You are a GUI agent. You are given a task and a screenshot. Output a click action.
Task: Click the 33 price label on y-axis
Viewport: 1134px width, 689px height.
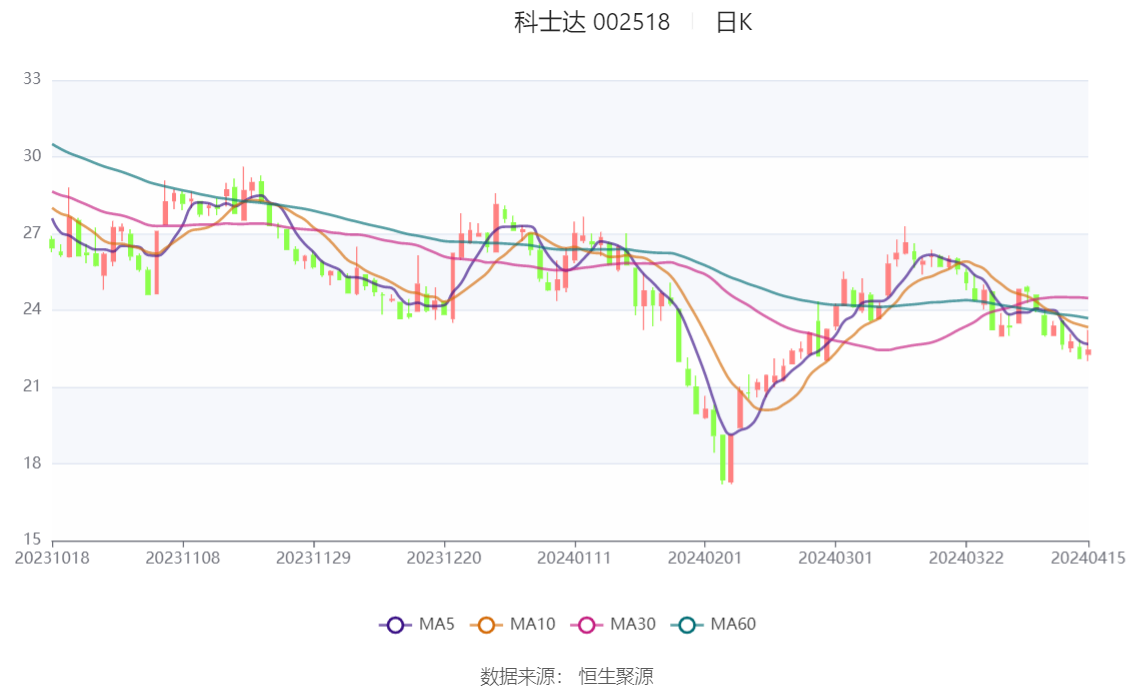pyautogui.click(x=32, y=79)
